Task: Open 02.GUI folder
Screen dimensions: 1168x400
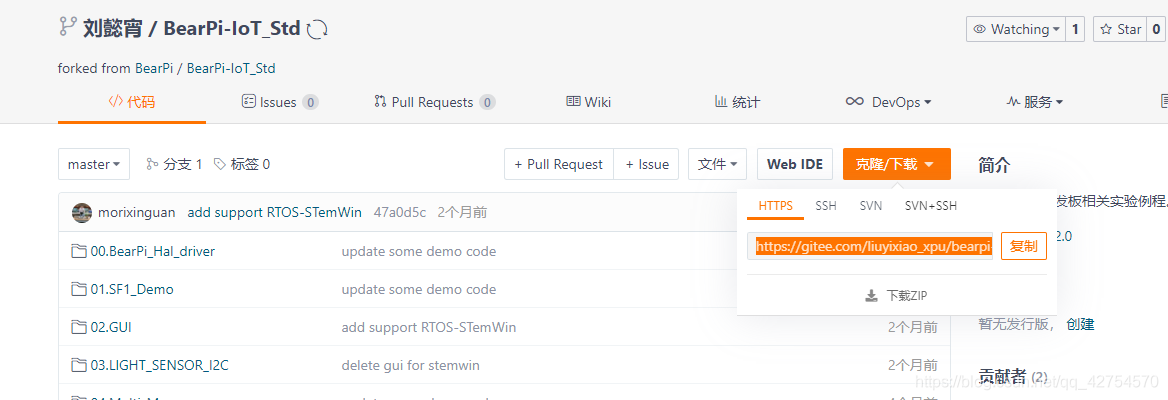Action: pyautogui.click(x=111, y=327)
